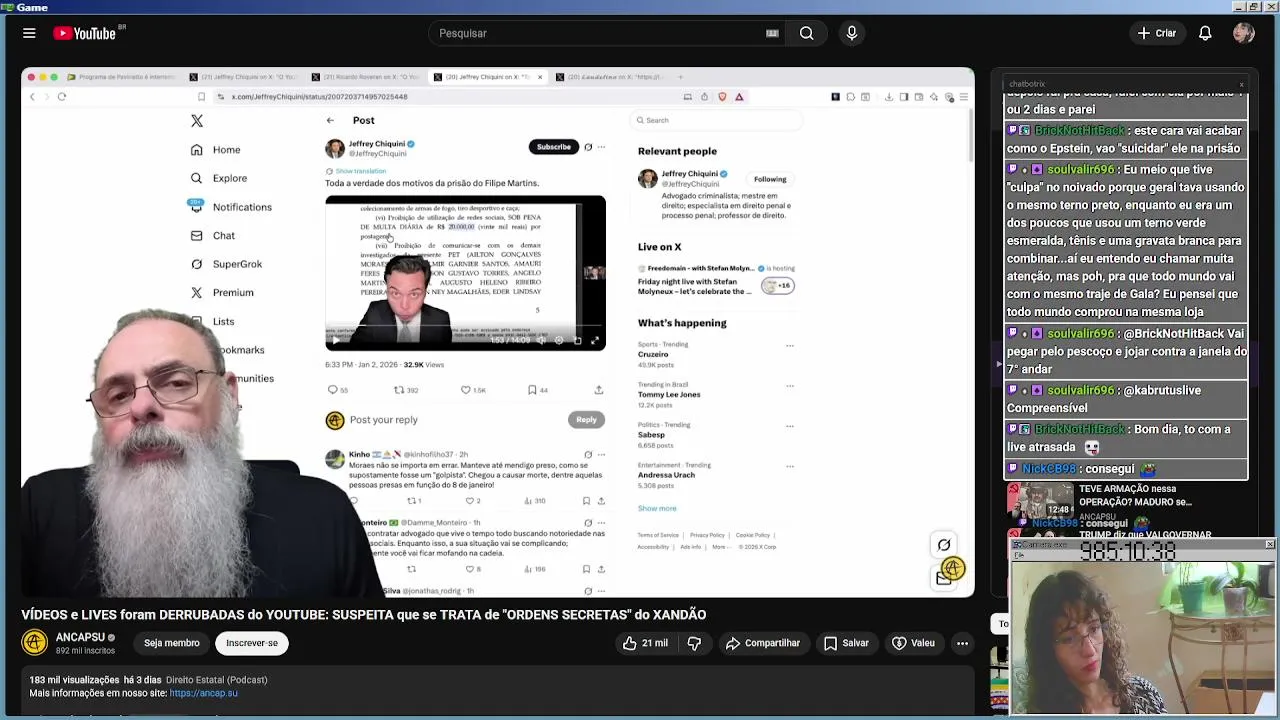Screen dimensions: 1280x720
Task: Save the video with Salvar button
Action: point(846,643)
